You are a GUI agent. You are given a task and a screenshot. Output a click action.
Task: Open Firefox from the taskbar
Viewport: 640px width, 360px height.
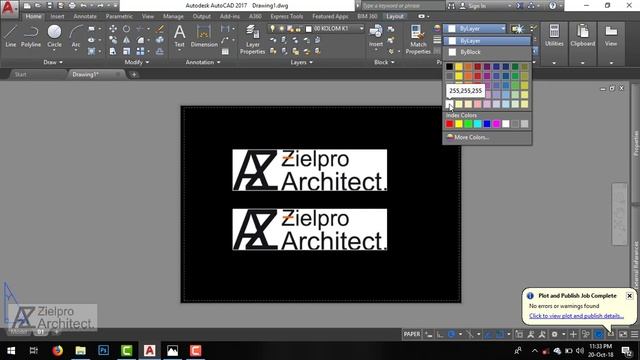(x=58, y=351)
